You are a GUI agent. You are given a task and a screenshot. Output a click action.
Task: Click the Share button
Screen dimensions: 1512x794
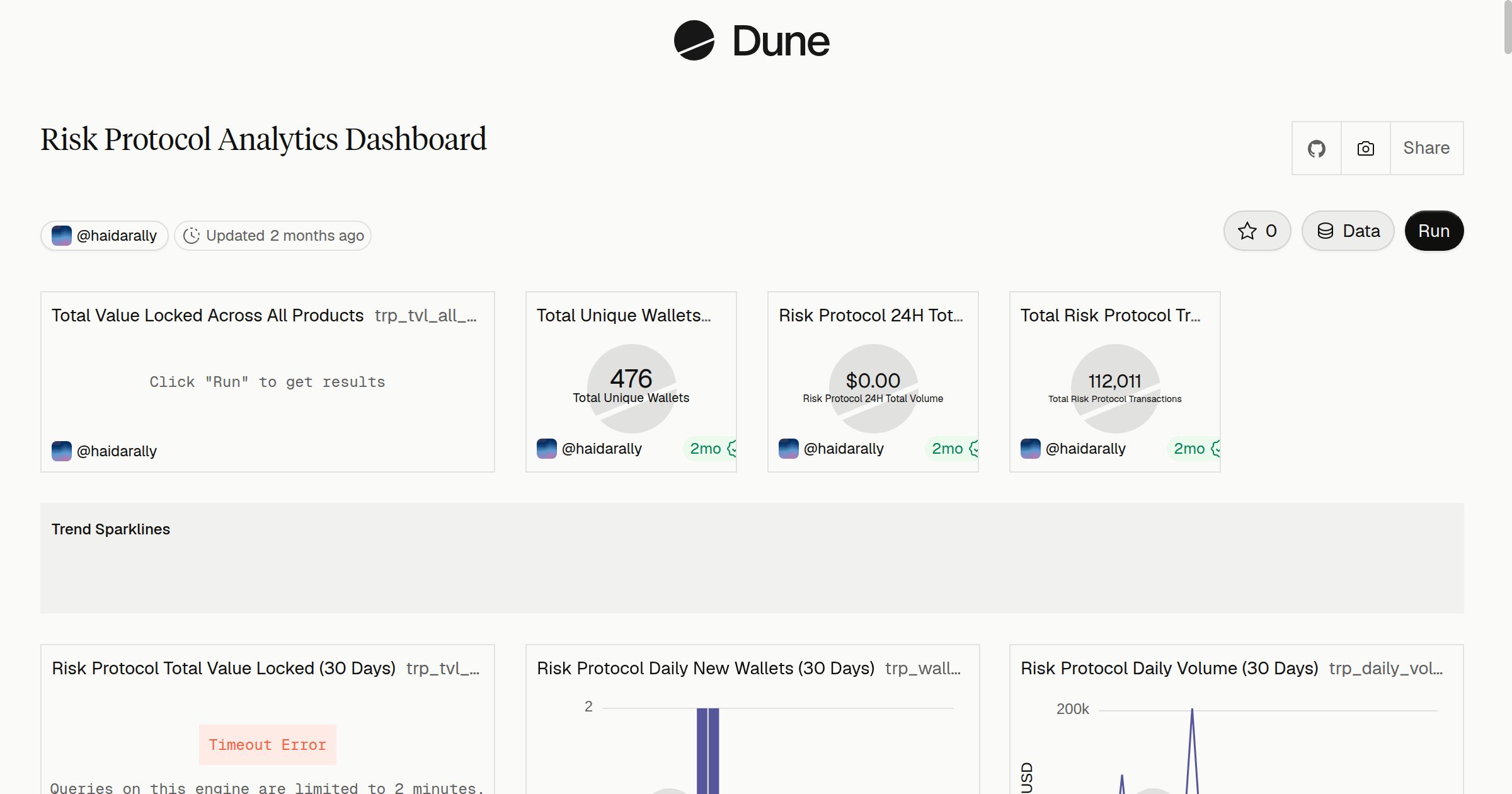(1426, 148)
